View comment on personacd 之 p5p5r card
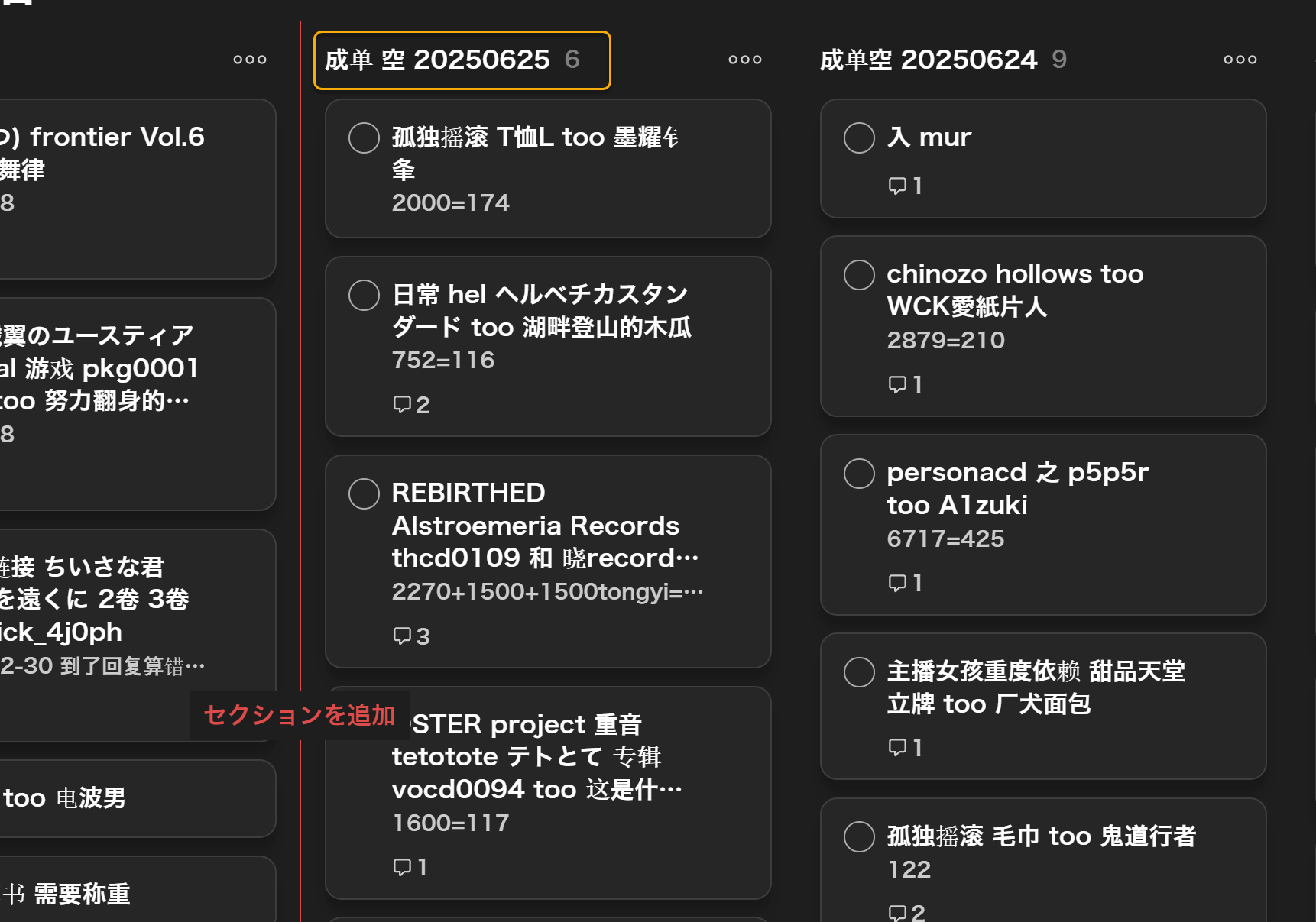 tap(905, 583)
